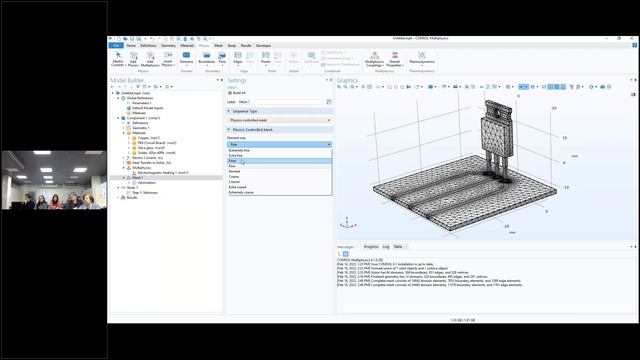Click the Open file quick access icon
640x360 pixels.
click(x=125, y=39)
